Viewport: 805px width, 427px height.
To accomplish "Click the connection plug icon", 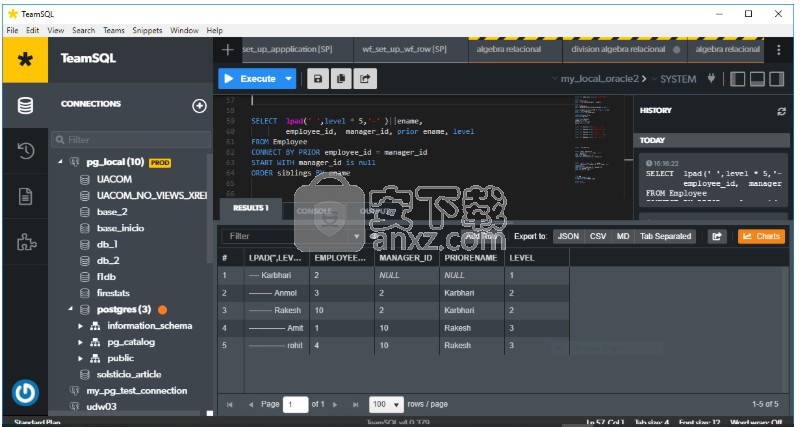I will (x=711, y=79).
